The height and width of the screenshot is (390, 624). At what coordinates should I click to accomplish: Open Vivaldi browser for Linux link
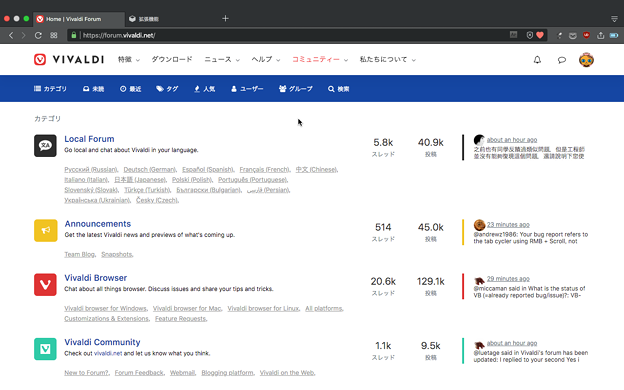[263, 308]
